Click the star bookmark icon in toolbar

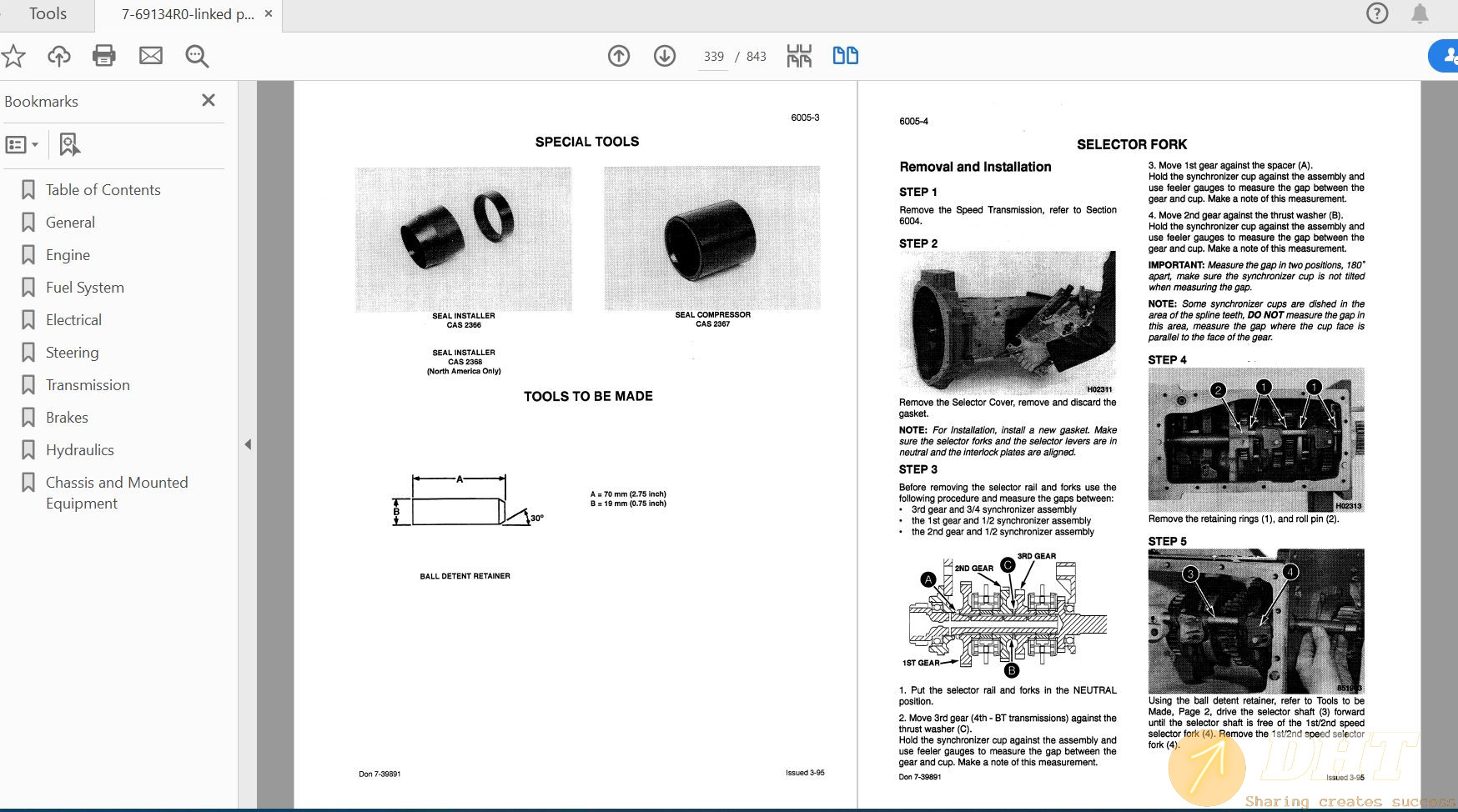click(13, 56)
